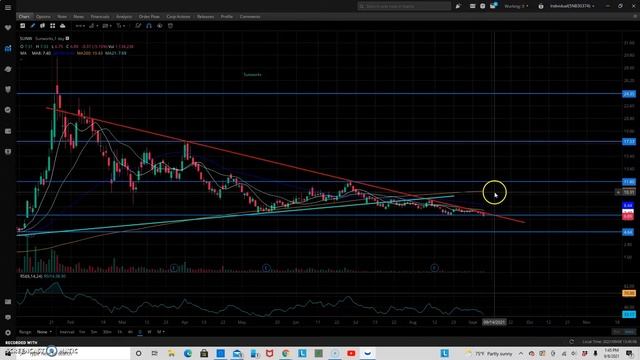The width and height of the screenshot is (640, 360).
Task: Open the Releases tab
Action: pyautogui.click(x=205, y=17)
